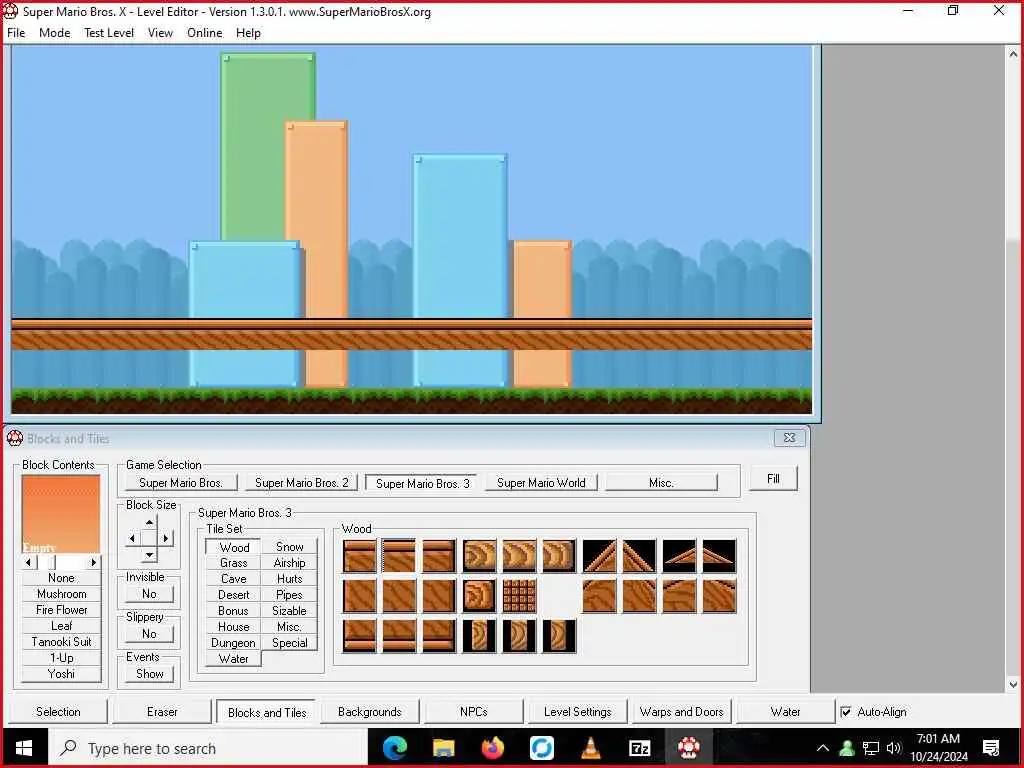Open the Test Level menu
Viewport: 1024px width, 768px height.
(108, 33)
